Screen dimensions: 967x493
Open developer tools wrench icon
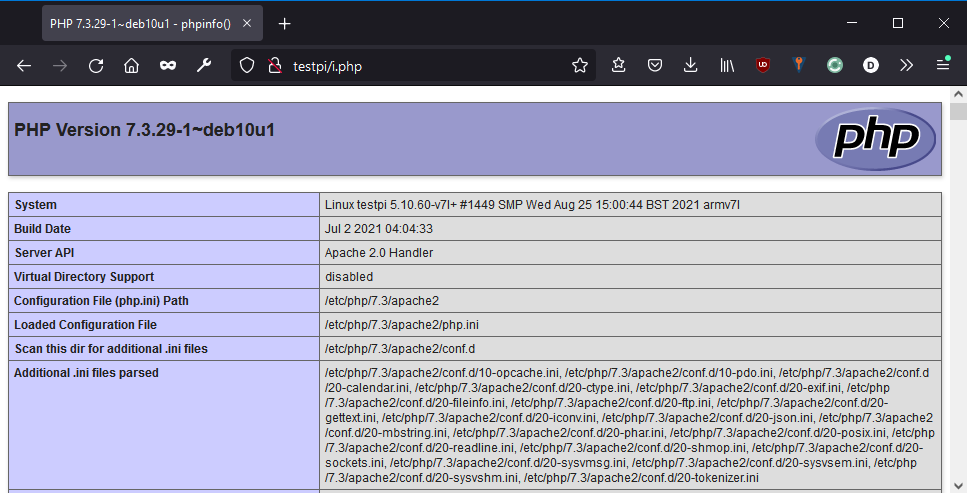204,65
